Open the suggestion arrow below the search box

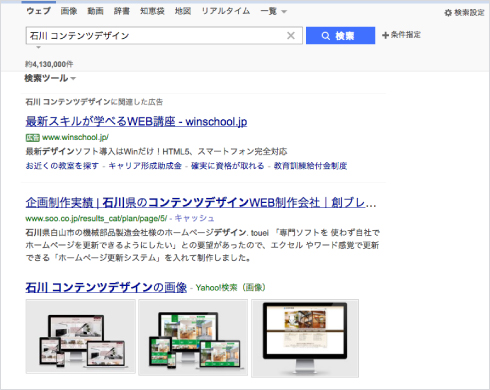38,48
